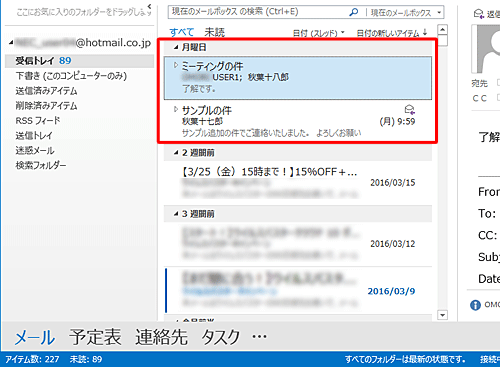Viewport: 500px width, 367px height.
Task: Switch to the 予定表 calendar module
Action: (95, 337)
